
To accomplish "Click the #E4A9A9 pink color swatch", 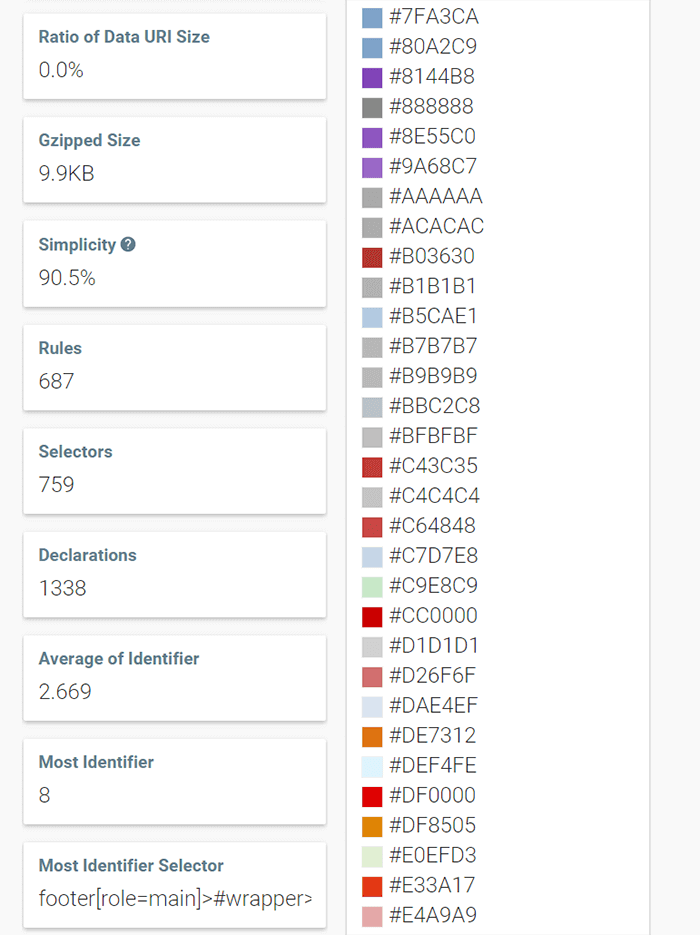I will [372, 916].
